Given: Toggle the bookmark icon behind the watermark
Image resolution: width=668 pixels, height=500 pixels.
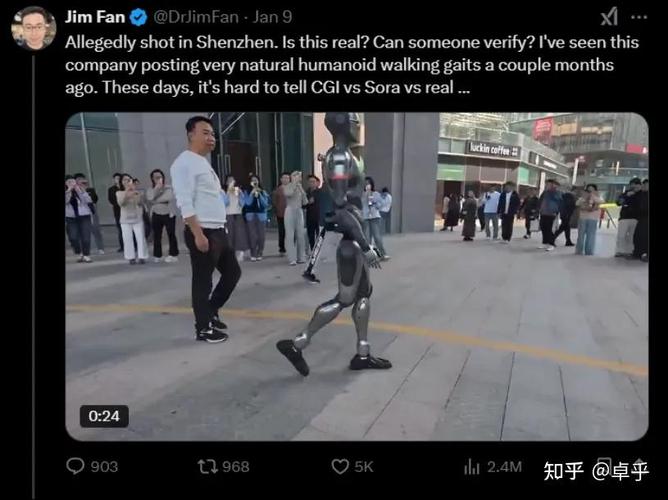Looking at the screenshot, I should 605,466.
